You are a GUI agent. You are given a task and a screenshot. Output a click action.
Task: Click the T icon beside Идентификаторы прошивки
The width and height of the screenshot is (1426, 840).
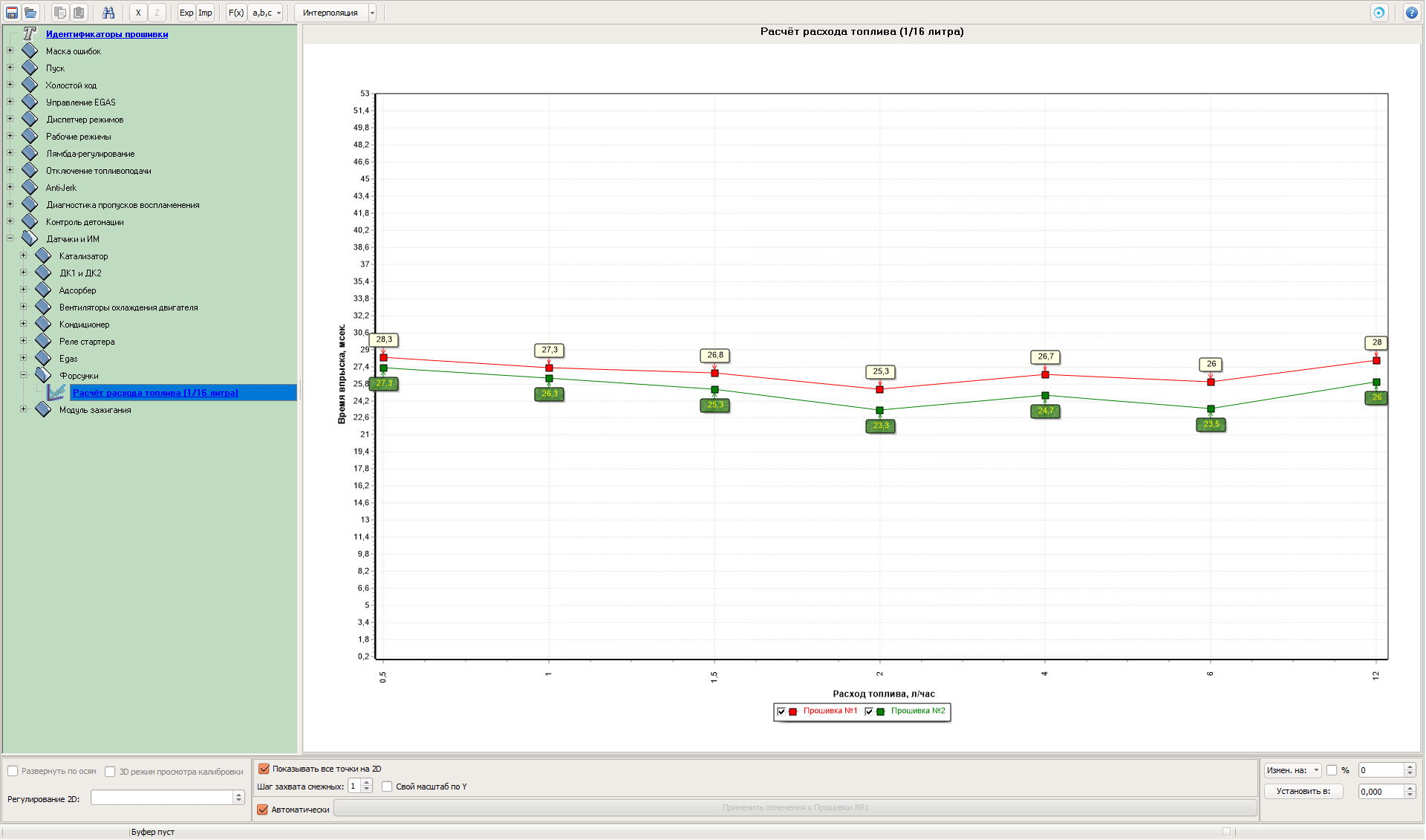(30, 33)
